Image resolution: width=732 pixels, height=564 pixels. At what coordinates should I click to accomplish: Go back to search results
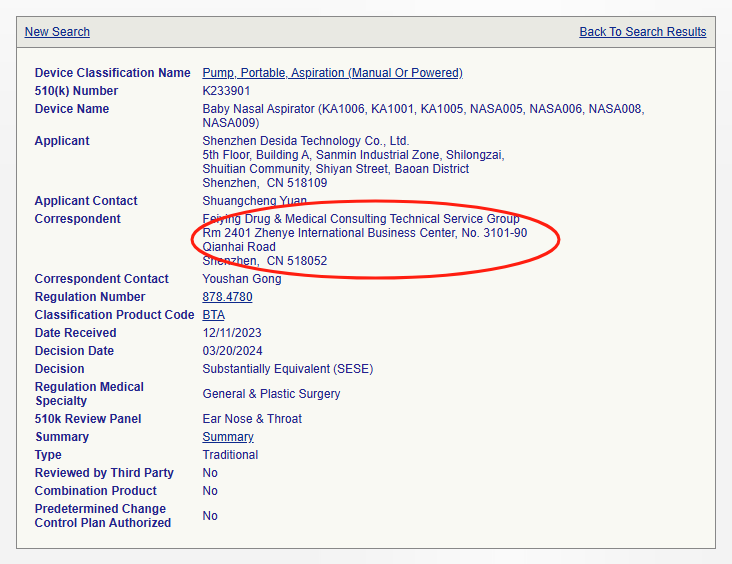(x=642, y=32)
